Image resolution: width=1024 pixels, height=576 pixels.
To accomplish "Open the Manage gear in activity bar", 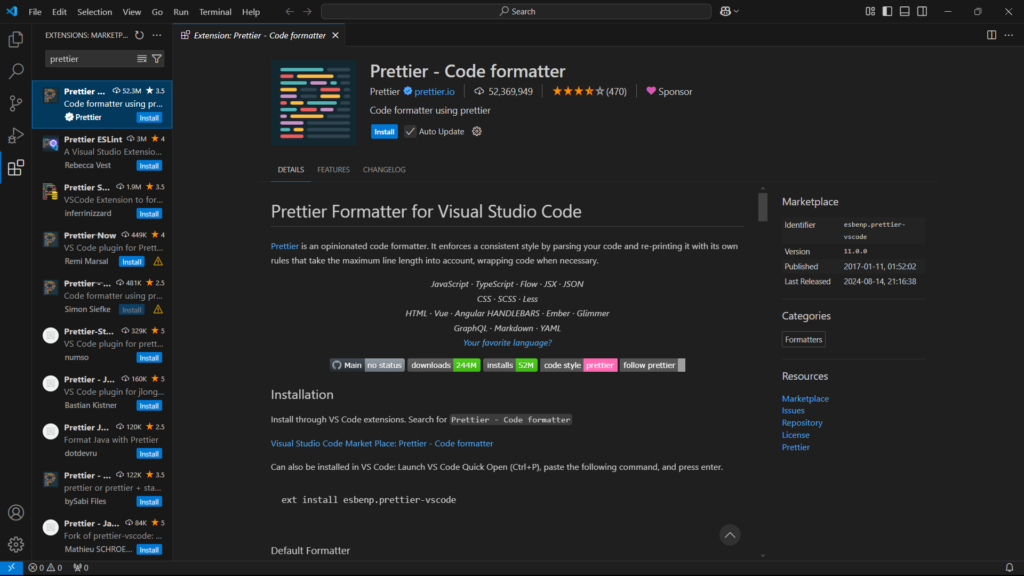I will click(x=16, y=544).
